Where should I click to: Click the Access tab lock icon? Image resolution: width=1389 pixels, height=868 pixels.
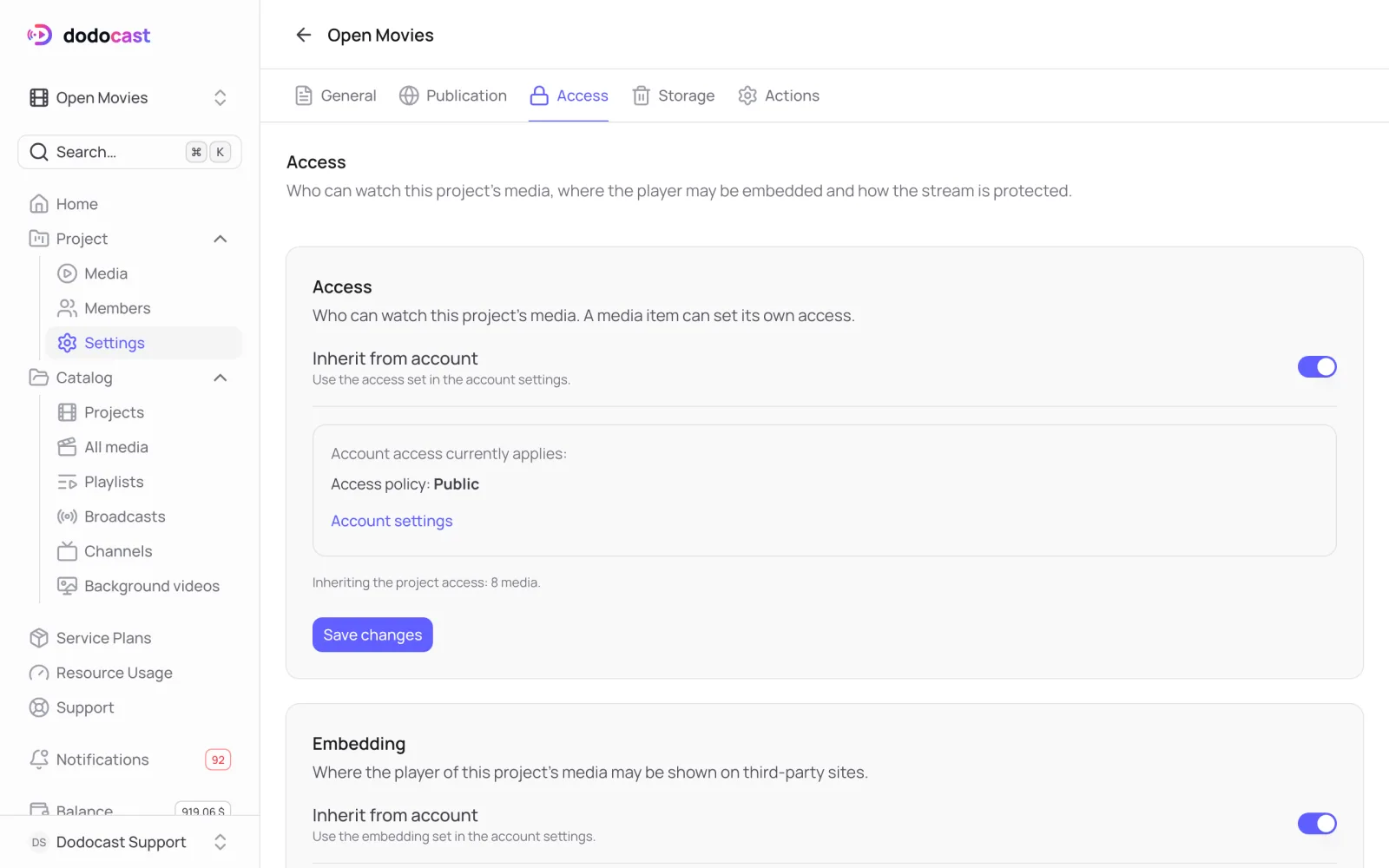coord(539,95)
